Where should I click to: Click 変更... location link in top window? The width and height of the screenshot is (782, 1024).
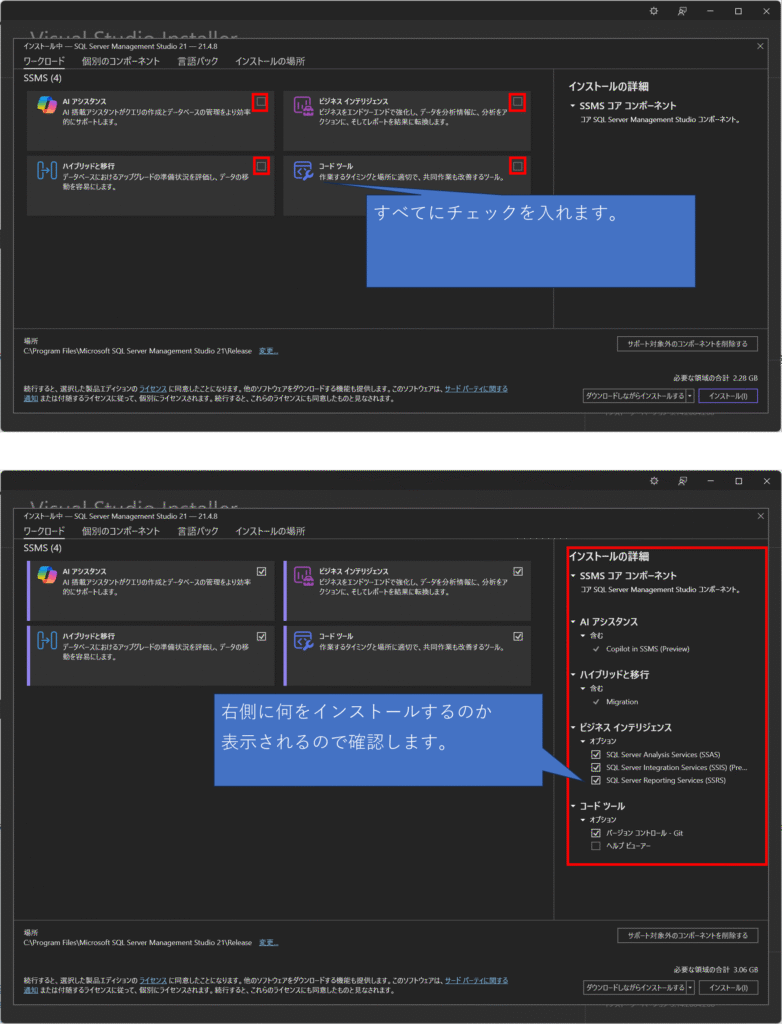point(268,351)
